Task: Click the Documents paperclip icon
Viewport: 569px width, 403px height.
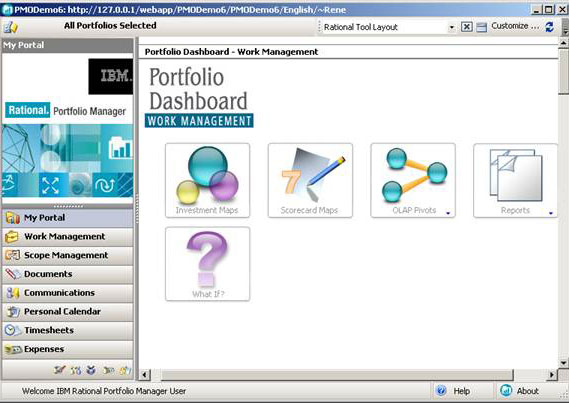Action: point(13,274)
